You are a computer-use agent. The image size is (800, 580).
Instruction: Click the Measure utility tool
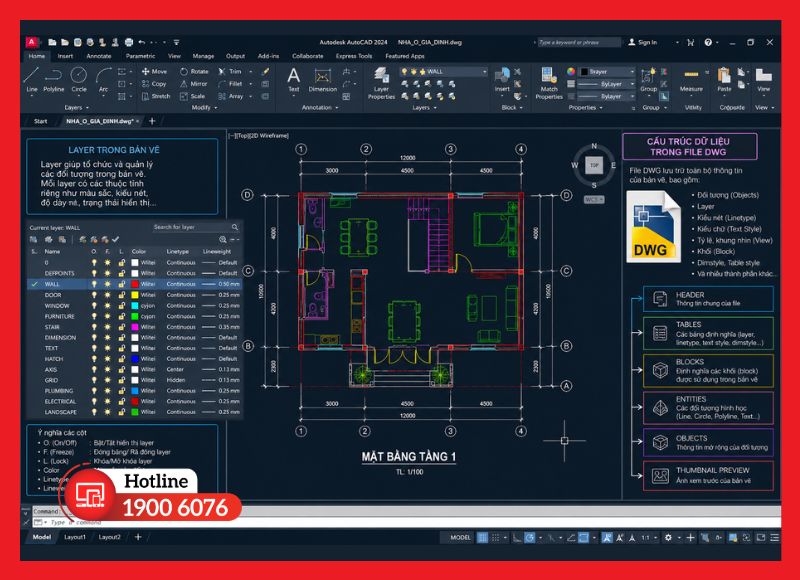[691, 79]
